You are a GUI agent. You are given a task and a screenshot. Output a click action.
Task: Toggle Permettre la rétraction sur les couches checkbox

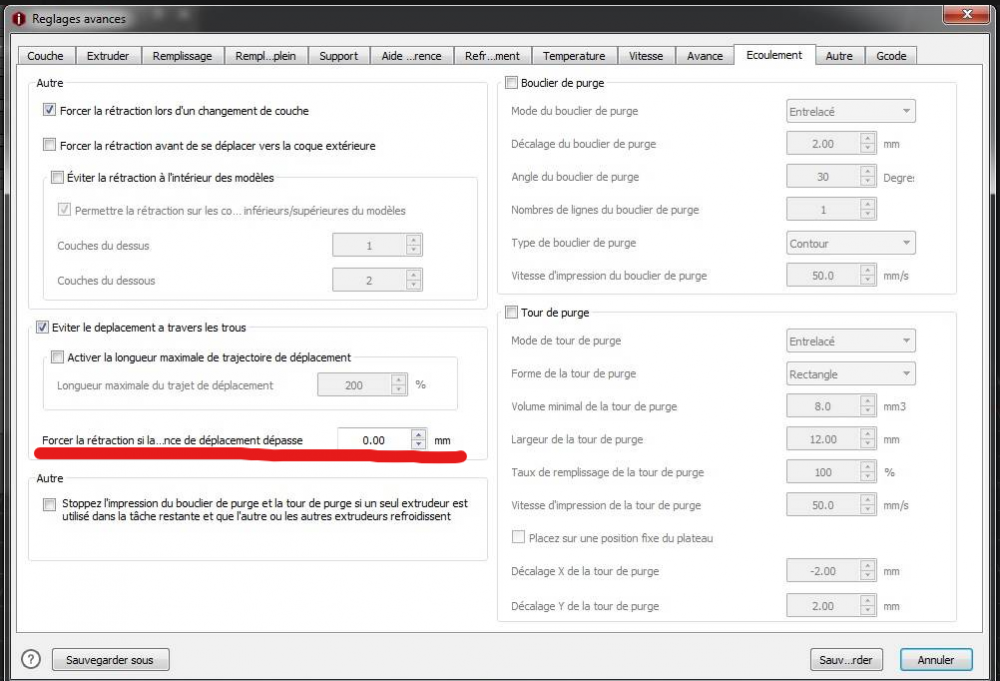coord(64,209)
